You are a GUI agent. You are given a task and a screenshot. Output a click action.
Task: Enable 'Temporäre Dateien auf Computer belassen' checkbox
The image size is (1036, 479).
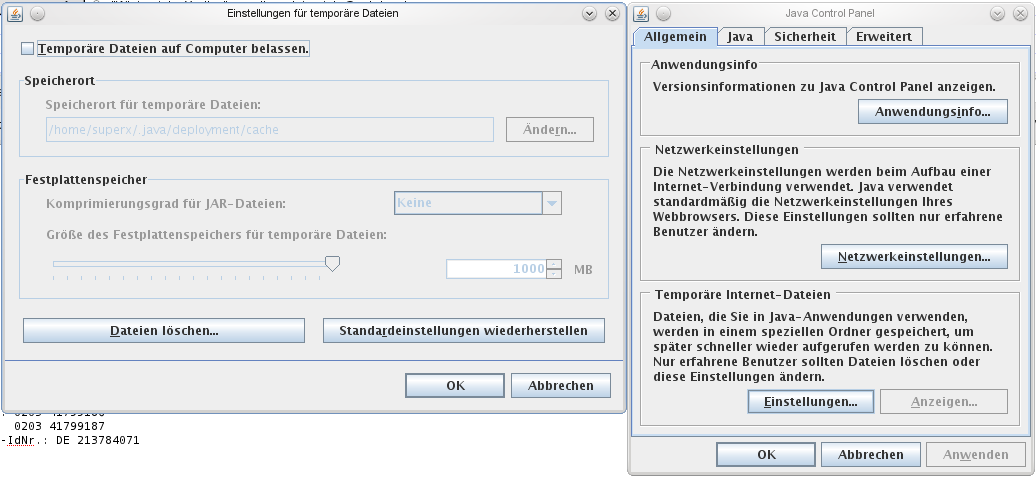[27, 48]
